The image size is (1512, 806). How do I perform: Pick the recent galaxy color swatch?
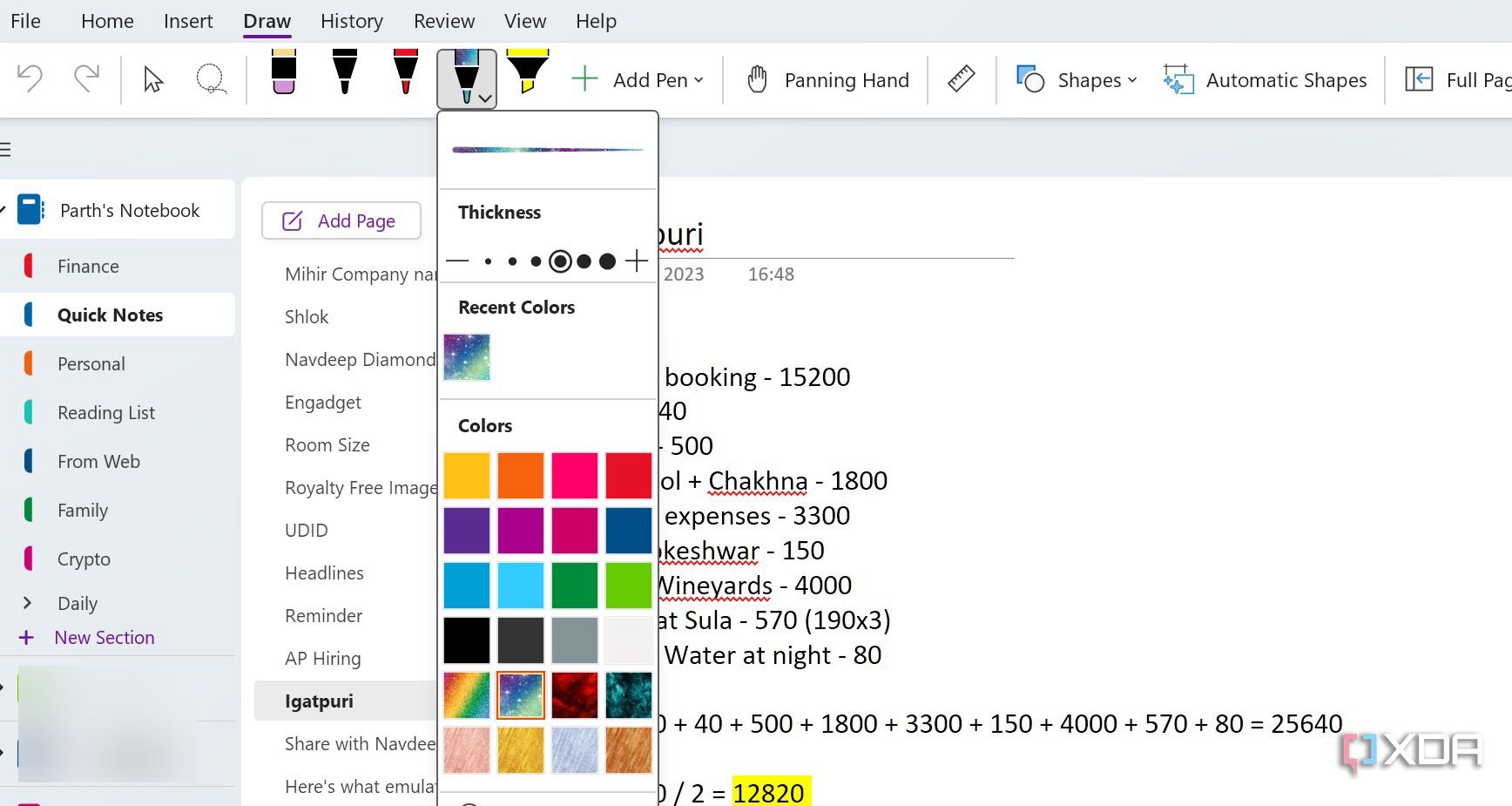[467, 357]
